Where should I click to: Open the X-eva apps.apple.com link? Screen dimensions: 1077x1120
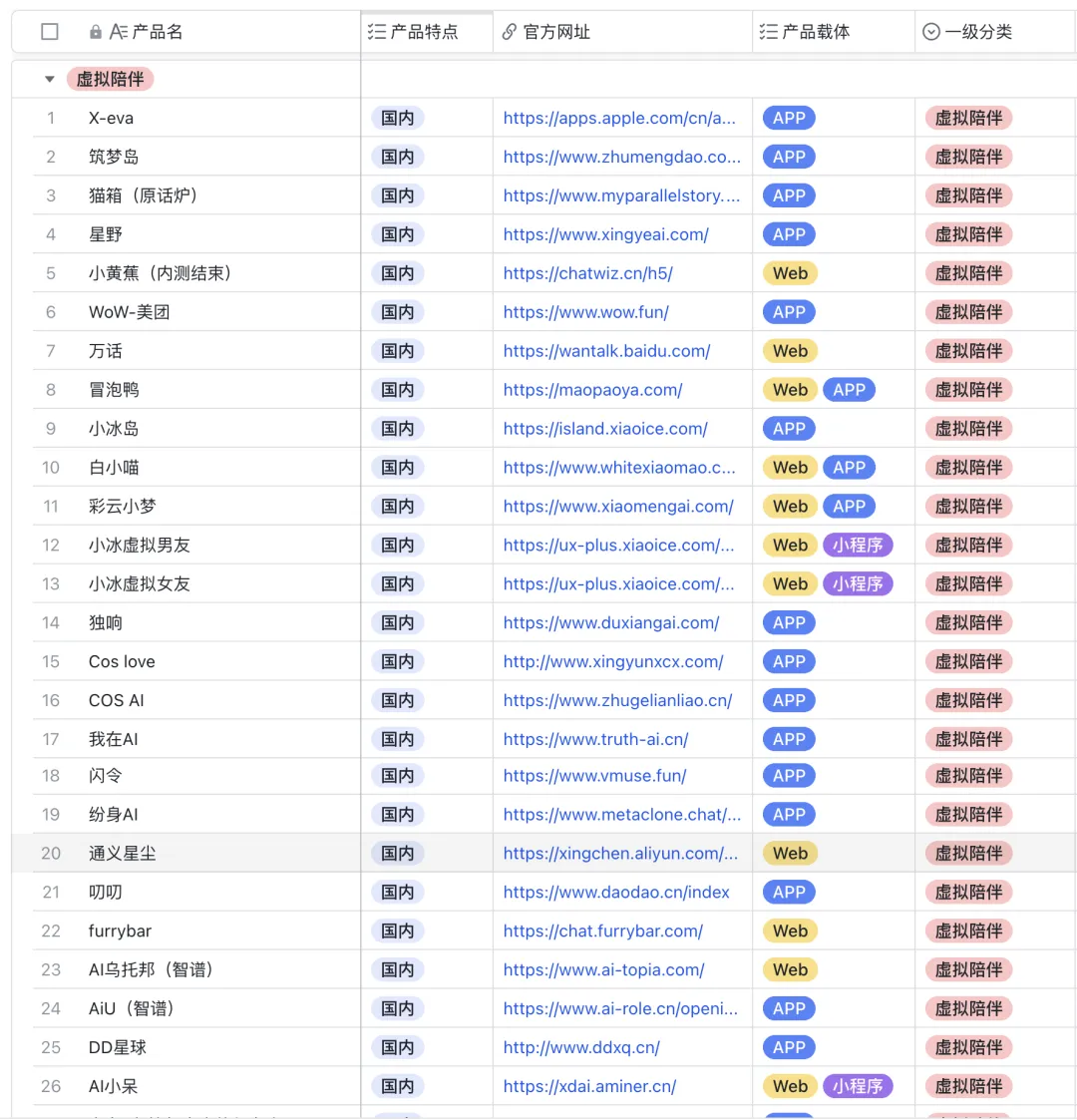(619, 118)
